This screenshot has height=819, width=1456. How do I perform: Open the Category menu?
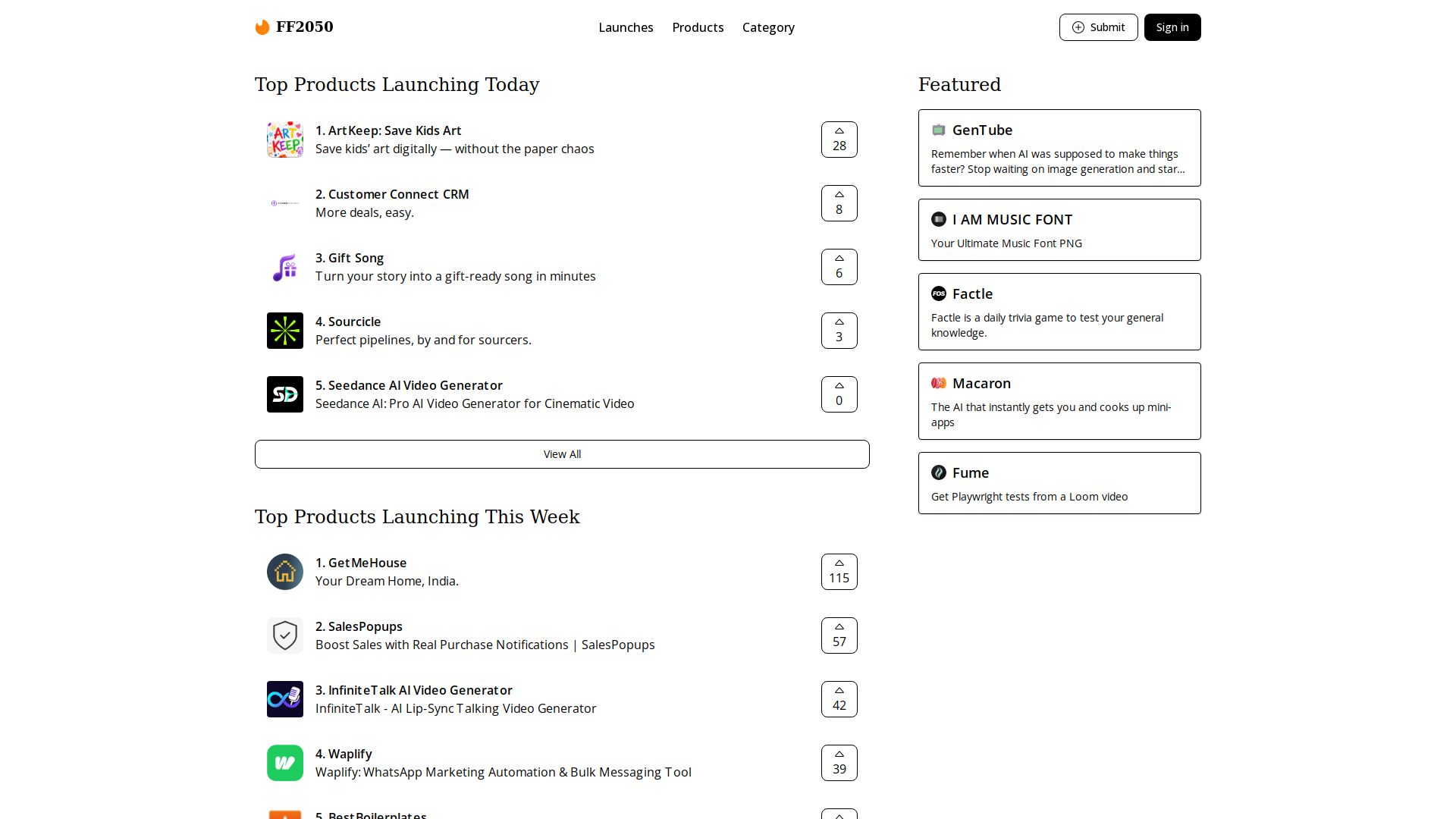tap(768, 27)
